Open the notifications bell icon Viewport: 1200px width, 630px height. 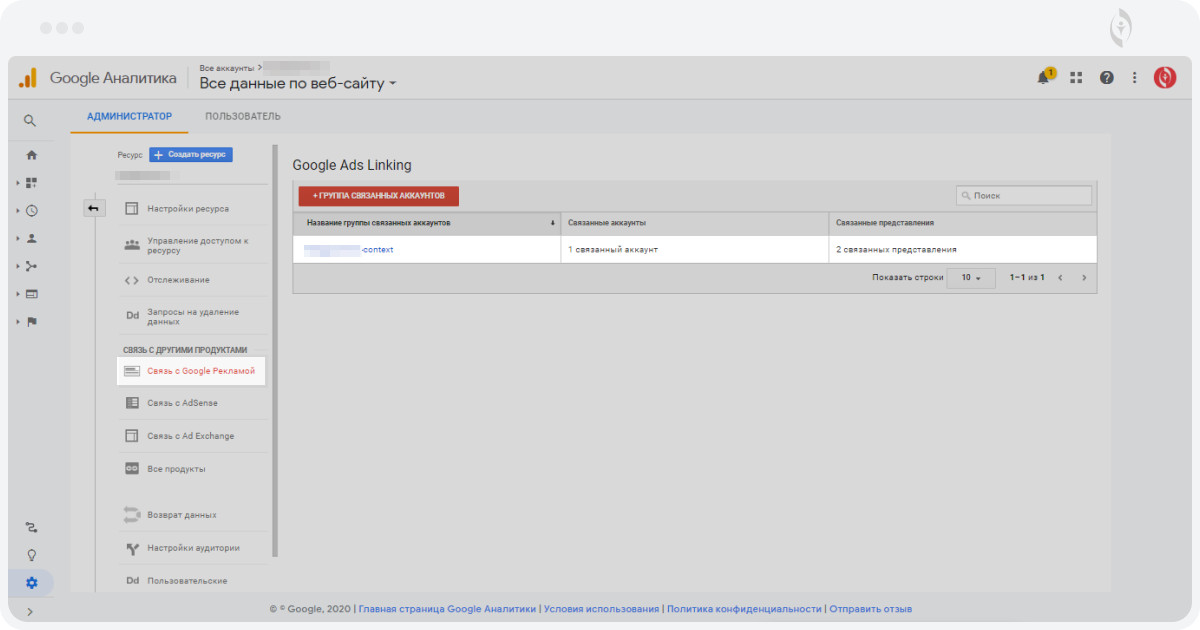pyautogui.click(x=1044, y=78)
